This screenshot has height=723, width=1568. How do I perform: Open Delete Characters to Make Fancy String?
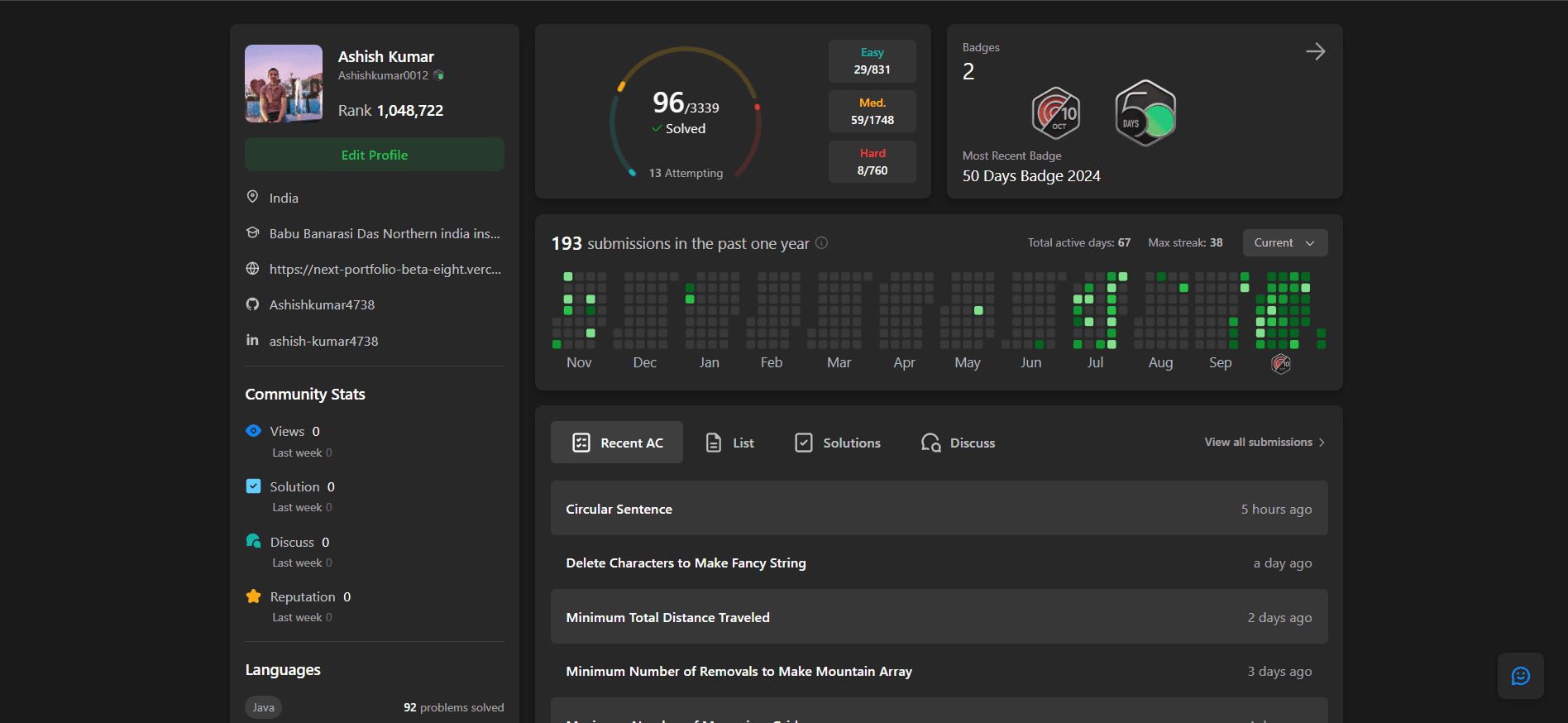tap(939, 563)
